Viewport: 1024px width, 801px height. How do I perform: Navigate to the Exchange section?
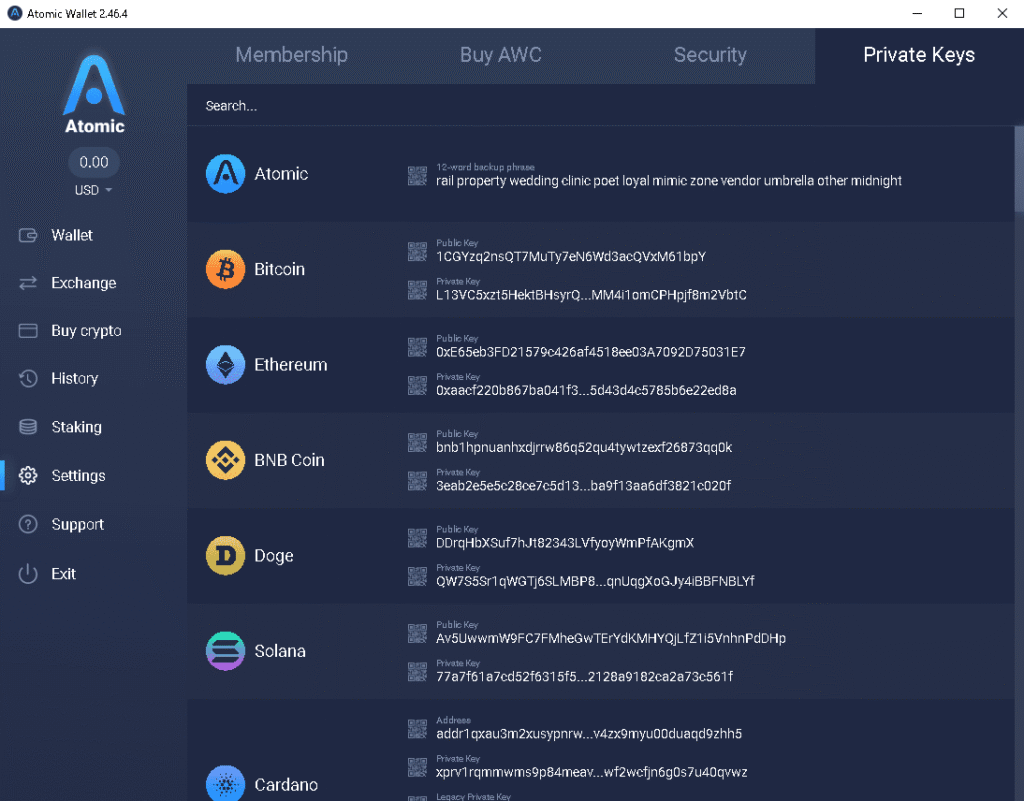point(83,283)
